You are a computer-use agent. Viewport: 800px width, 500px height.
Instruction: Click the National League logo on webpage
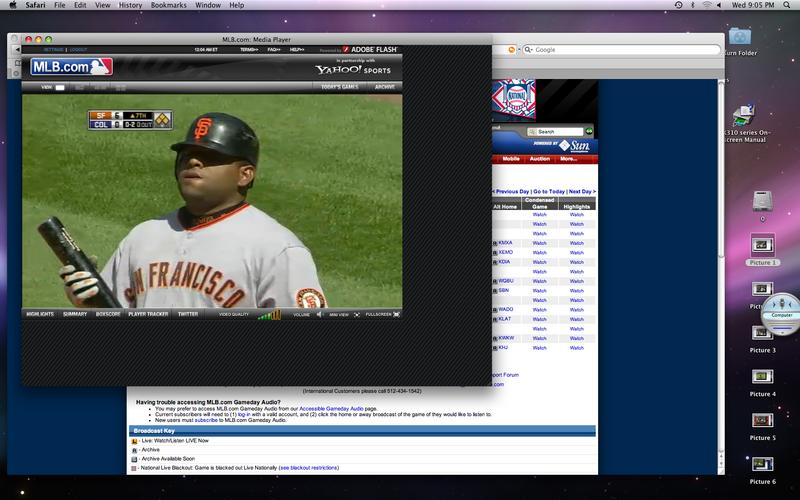(x=514, y=98)
